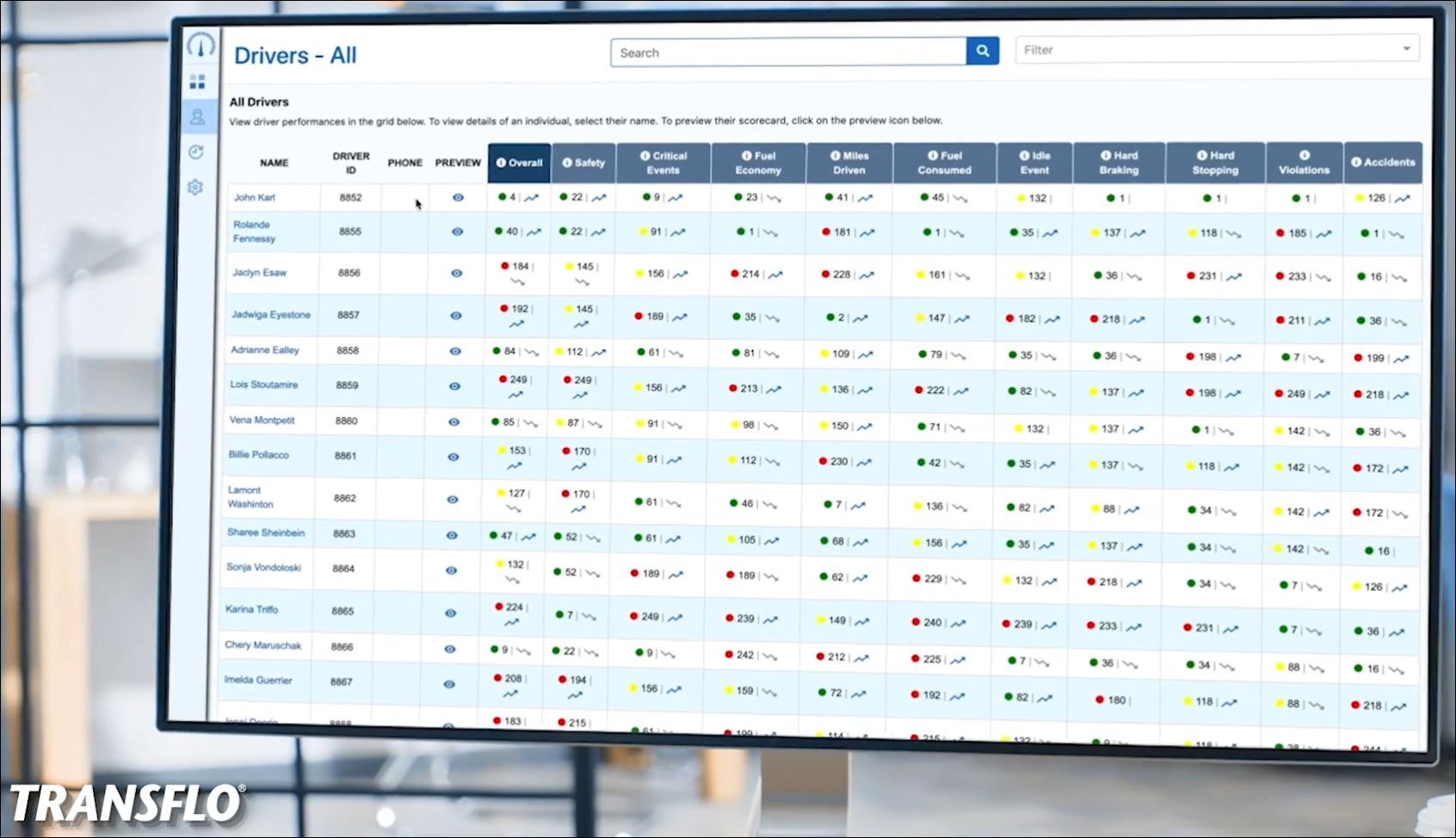The height and width of the screenshot is (838, 1456).
Task: Select the drivers person icon in sidebar
Action: coord(197,117)
